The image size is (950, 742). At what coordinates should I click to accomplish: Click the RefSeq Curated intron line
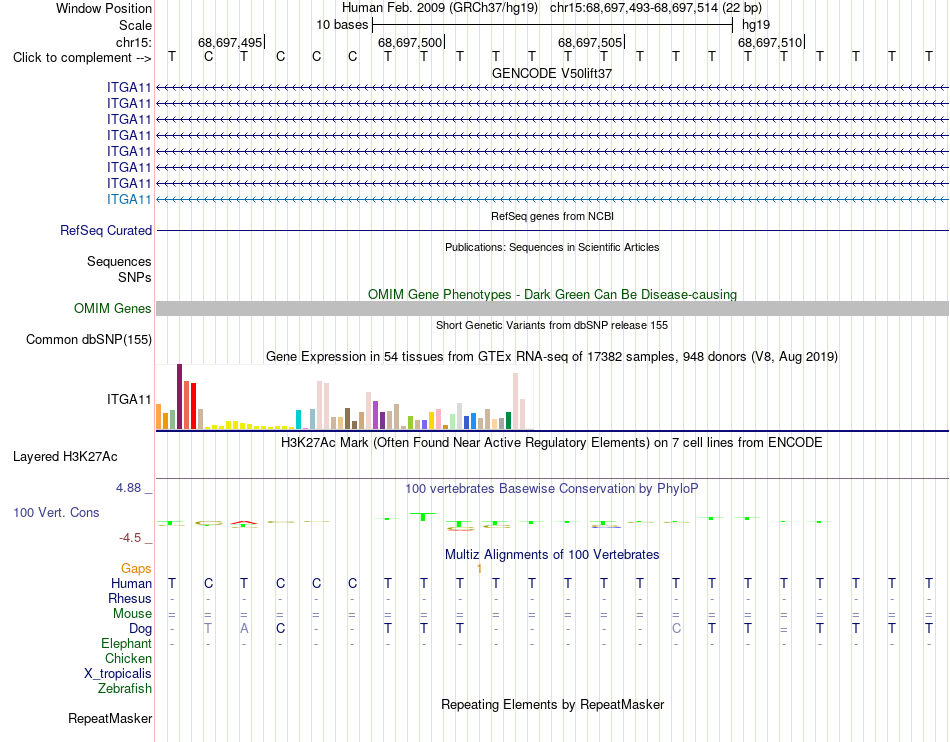(x=552, y=230)
